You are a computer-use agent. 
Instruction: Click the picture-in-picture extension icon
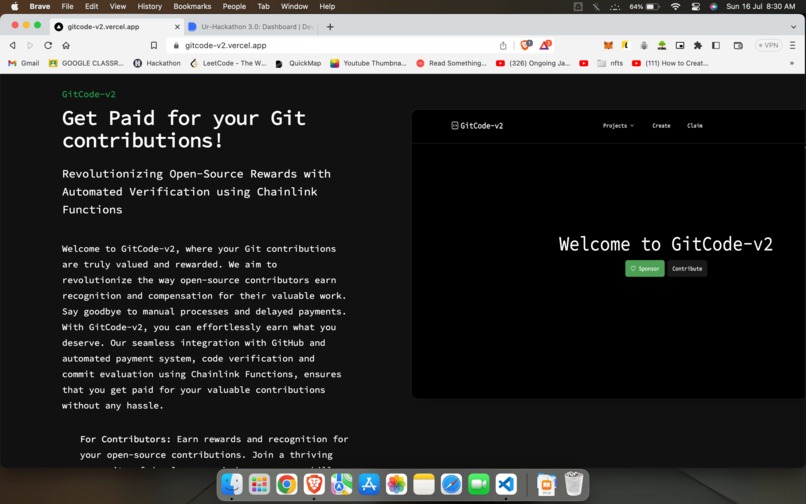[x=680, y=45]
